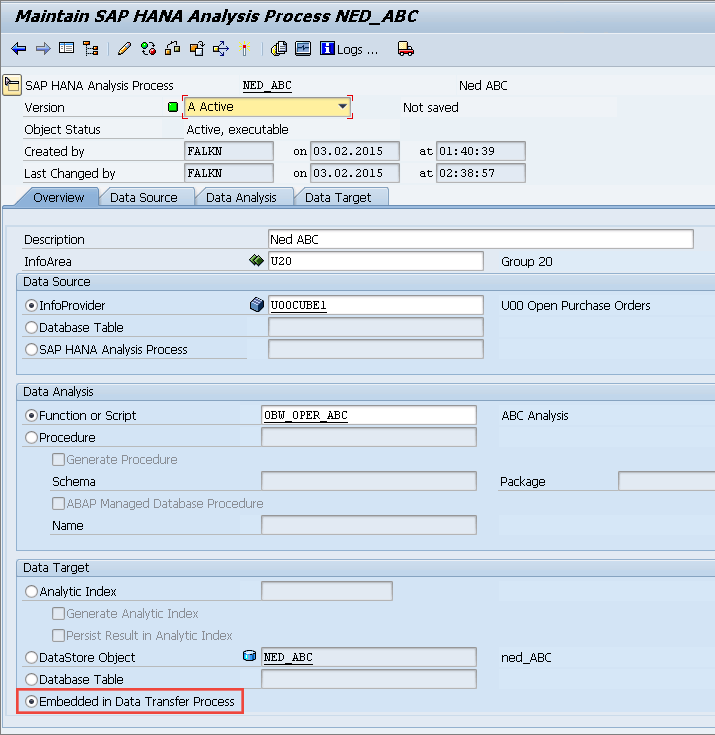
Task: Click the Procedure input field
Action: coord(369,437)
